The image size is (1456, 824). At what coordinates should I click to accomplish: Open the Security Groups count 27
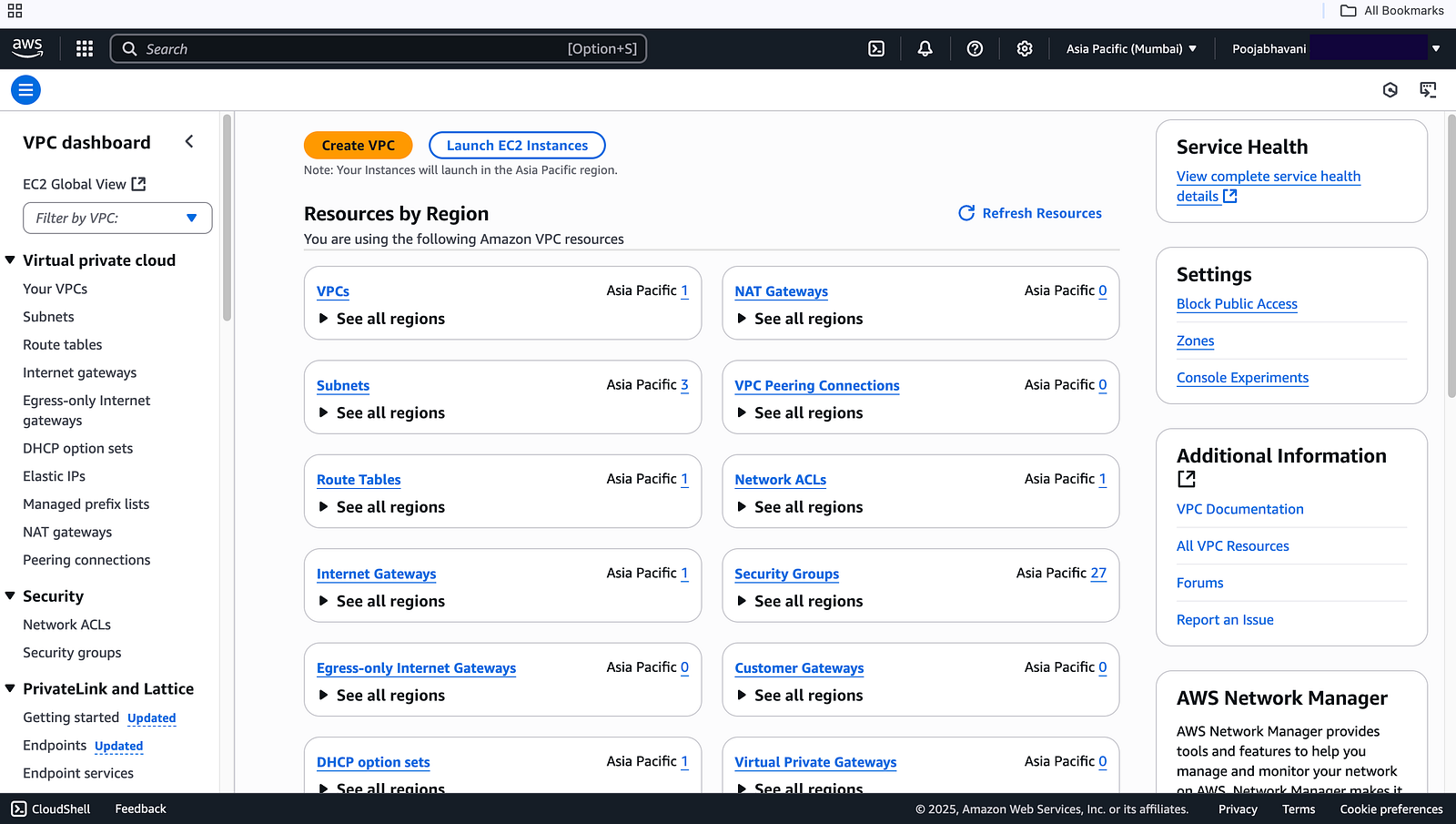pyautogui.click(x=1098, y=573)
